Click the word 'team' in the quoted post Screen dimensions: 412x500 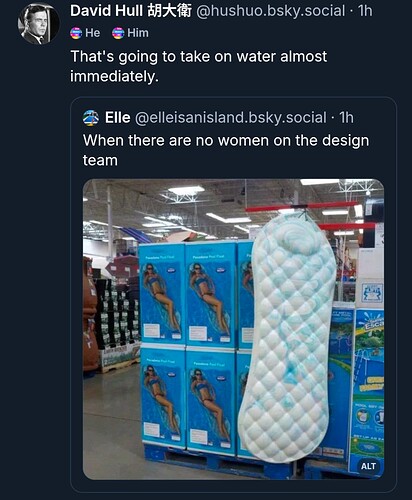point(100,160)
